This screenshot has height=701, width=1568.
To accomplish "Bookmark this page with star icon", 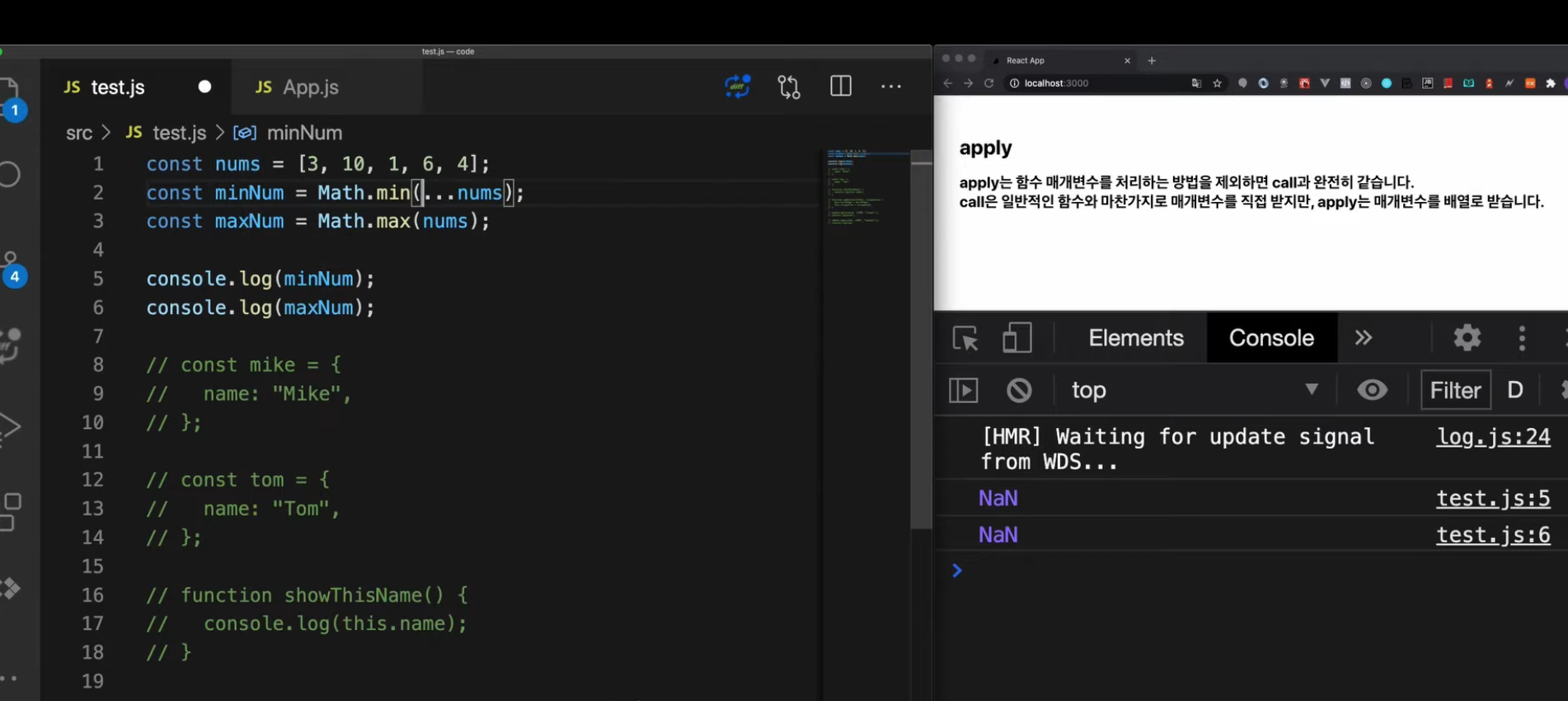I will (1217, 83).
